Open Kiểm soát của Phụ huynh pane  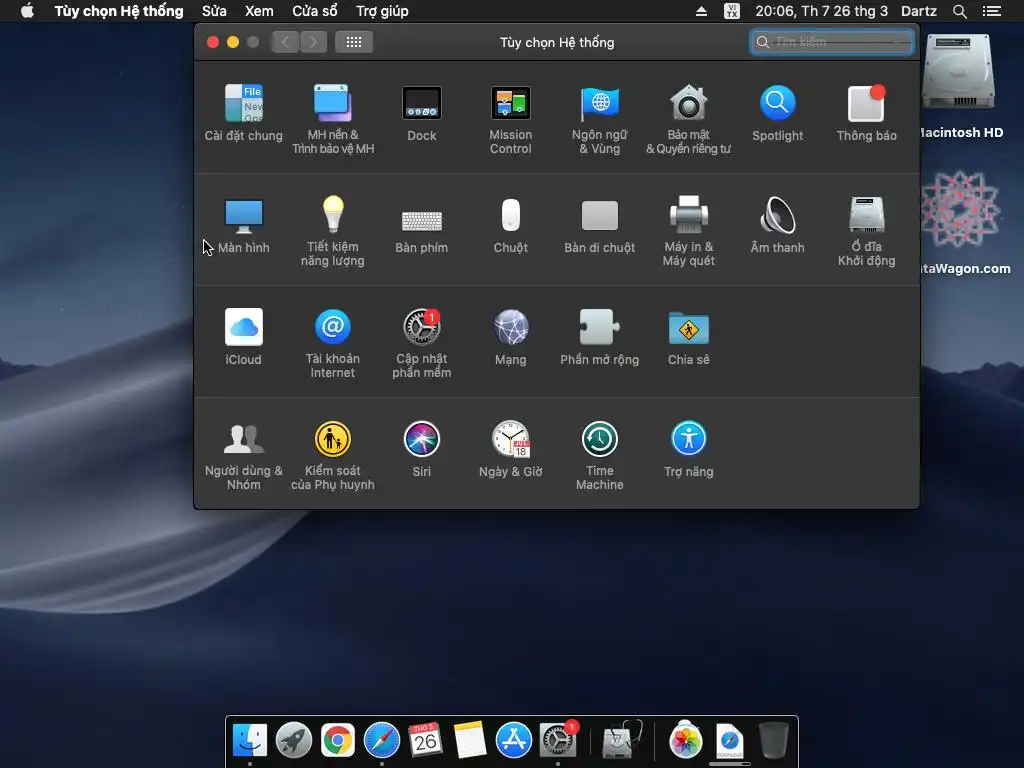click(x=332, y=456)
